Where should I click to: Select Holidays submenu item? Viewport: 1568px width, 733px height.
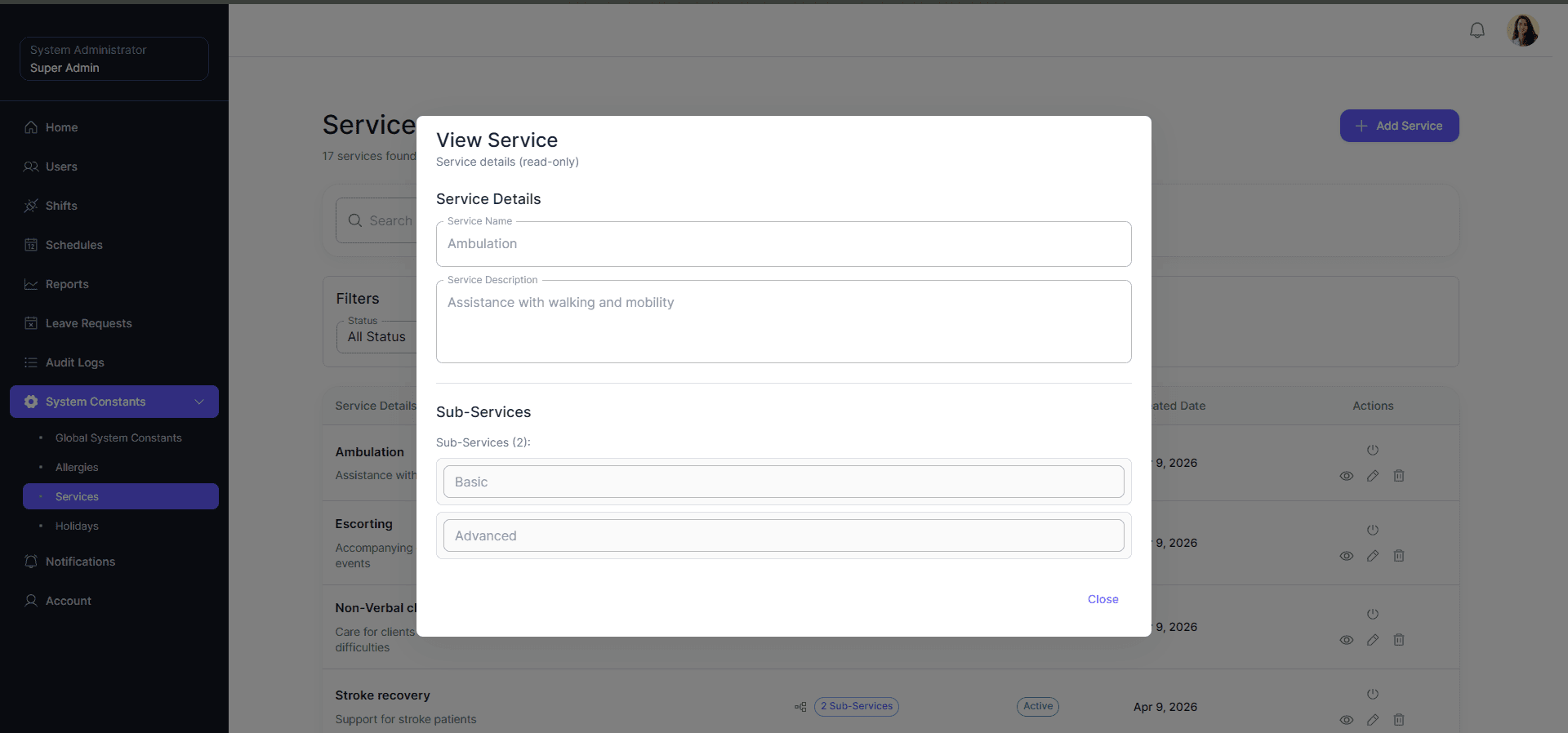point(121,526)
